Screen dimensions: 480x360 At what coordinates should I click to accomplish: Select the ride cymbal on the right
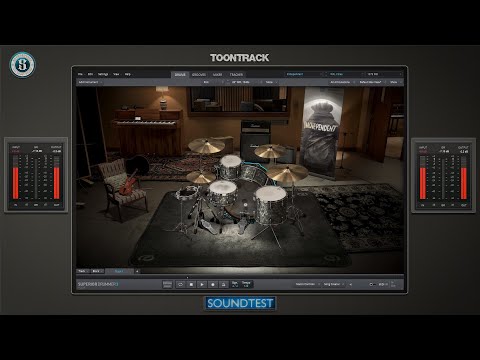coord(287,172)
